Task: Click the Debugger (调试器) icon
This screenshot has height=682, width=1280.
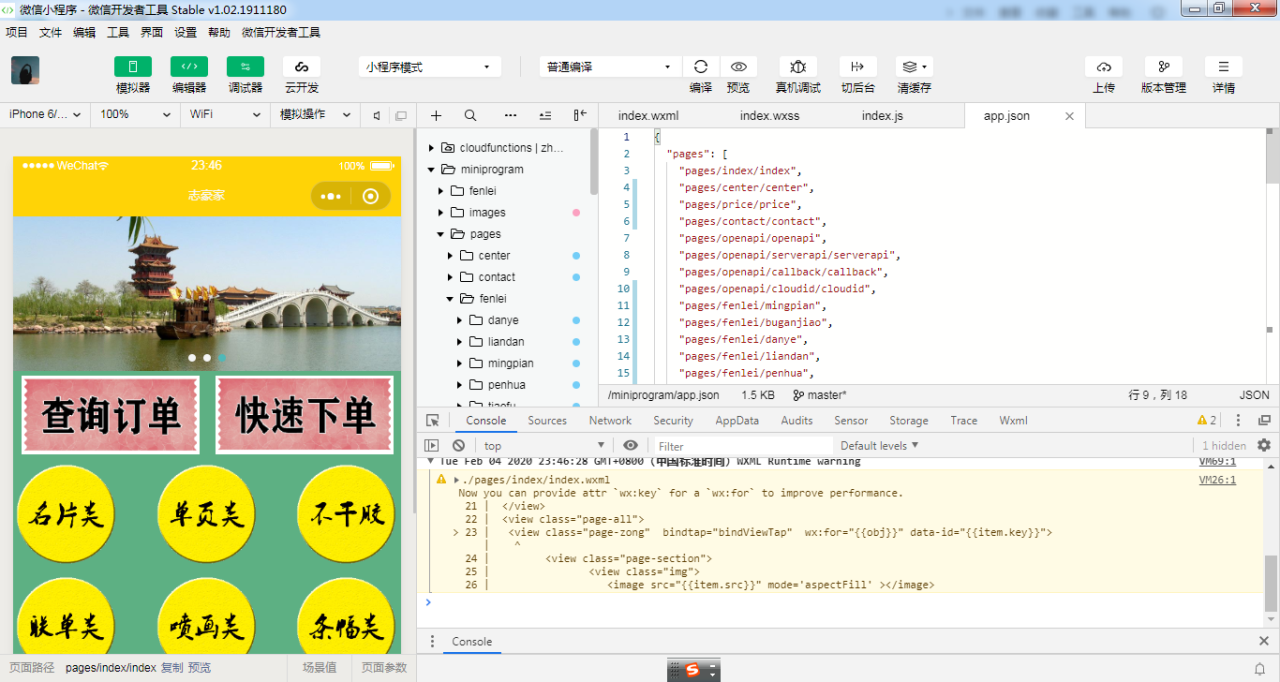Action: coord(245,67)
